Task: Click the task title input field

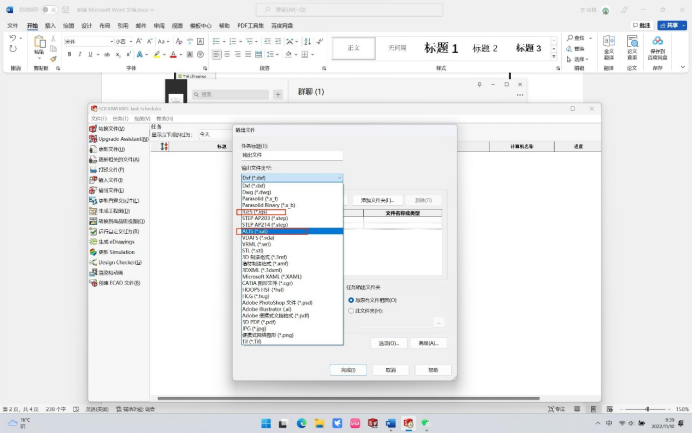Action: (x=292, y=155)
